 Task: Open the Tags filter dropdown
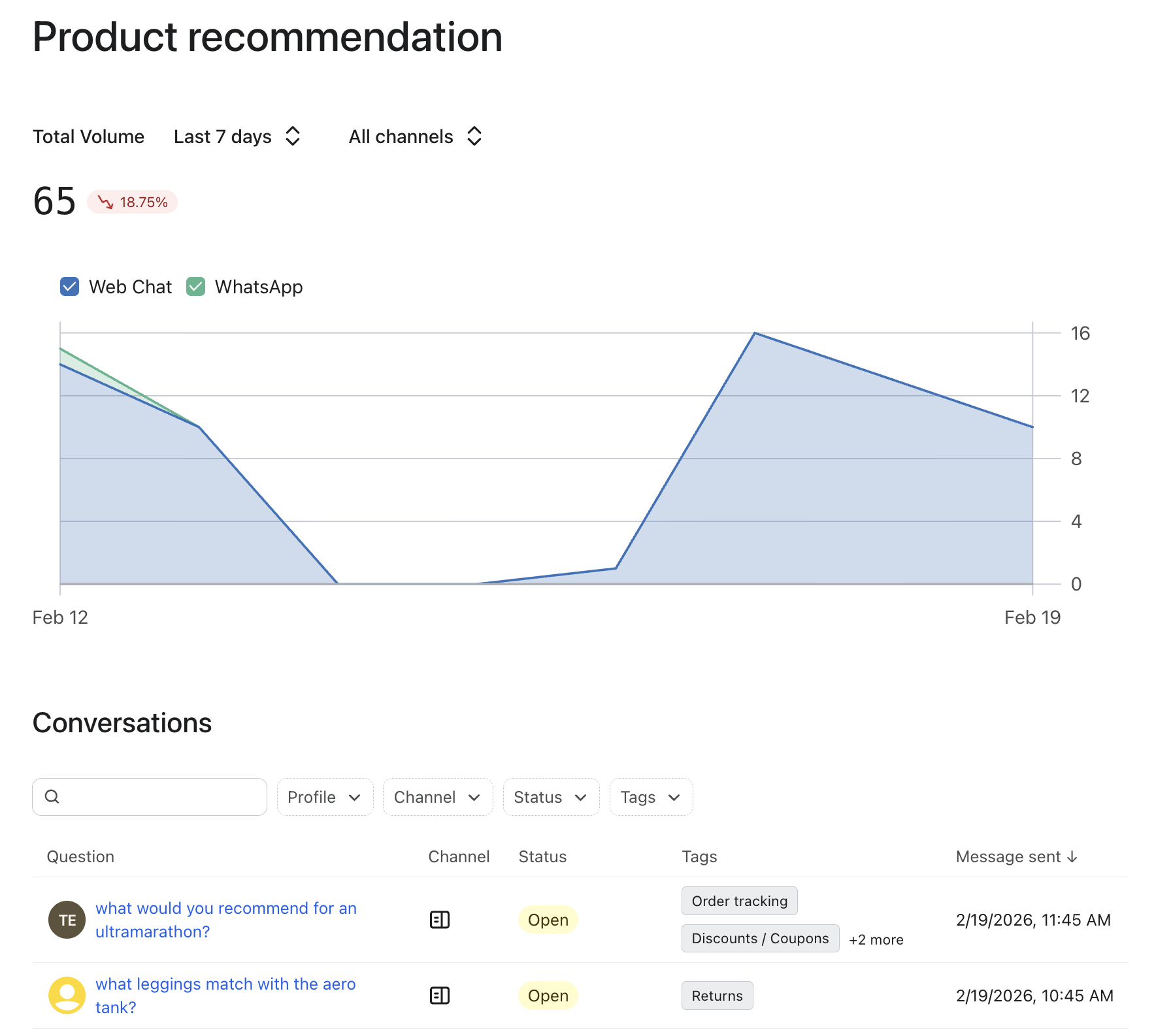[651, 797]
